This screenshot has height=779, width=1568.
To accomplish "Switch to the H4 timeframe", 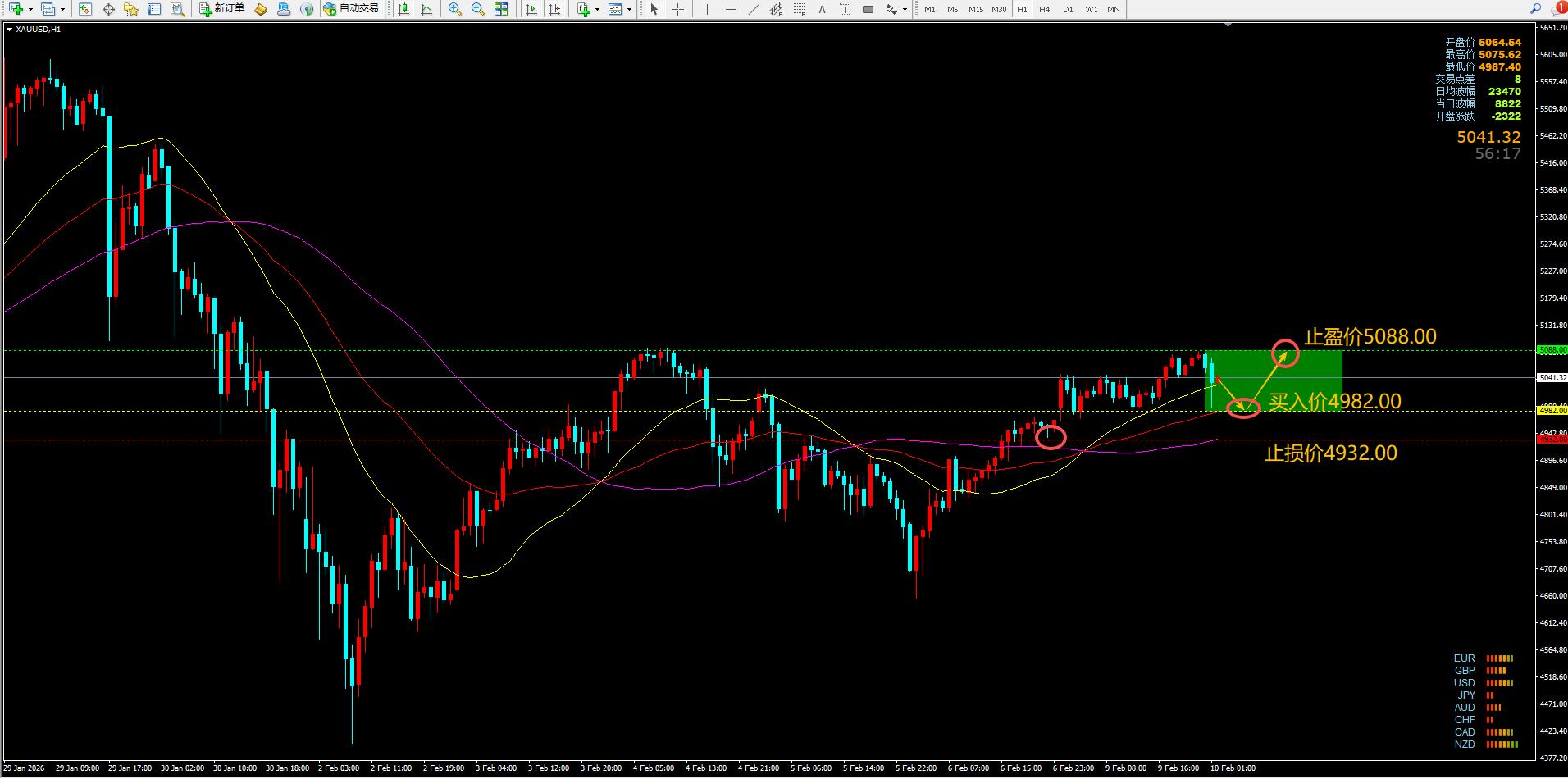I will click(x=1044, y=9).
